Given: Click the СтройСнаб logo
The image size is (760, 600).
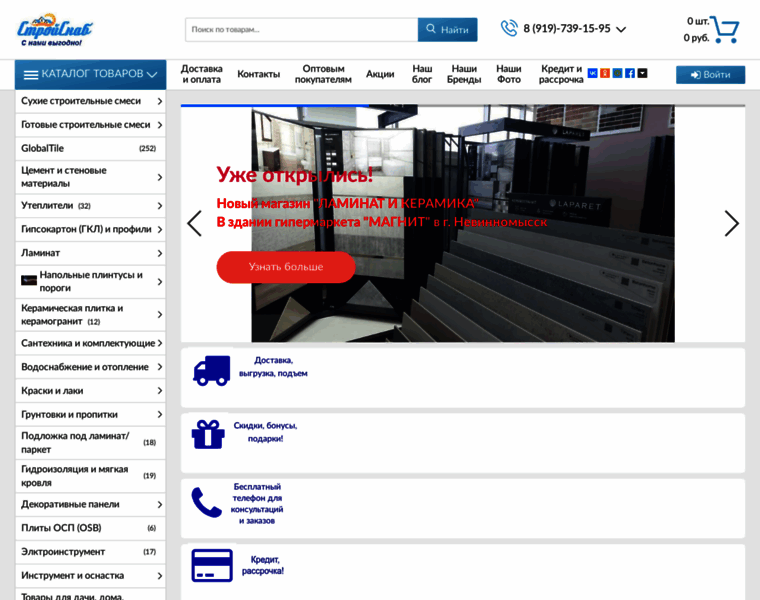Looking at the screenshot, I should (48, 31).
